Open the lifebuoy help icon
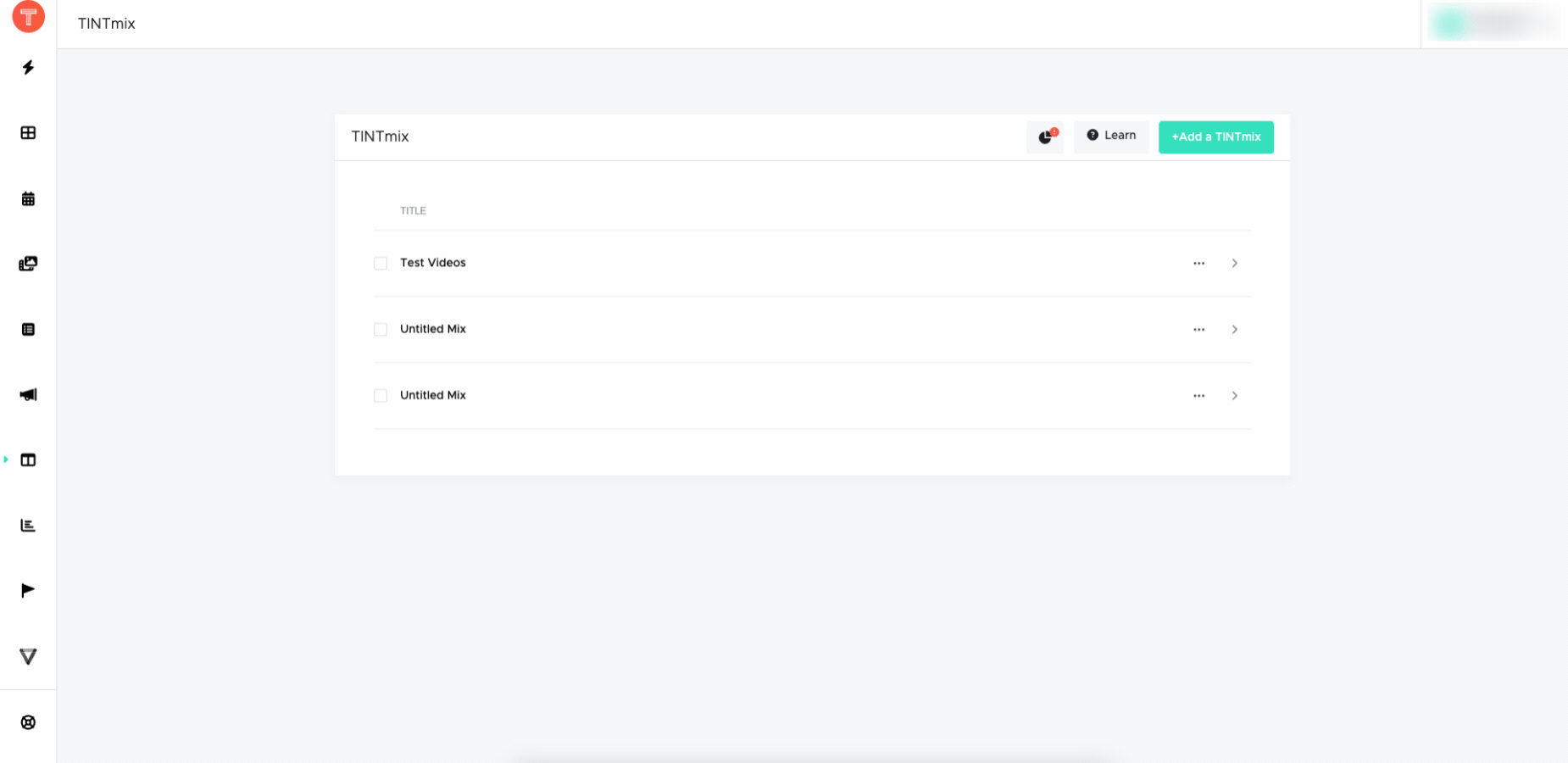 click(x=28, y=722)
